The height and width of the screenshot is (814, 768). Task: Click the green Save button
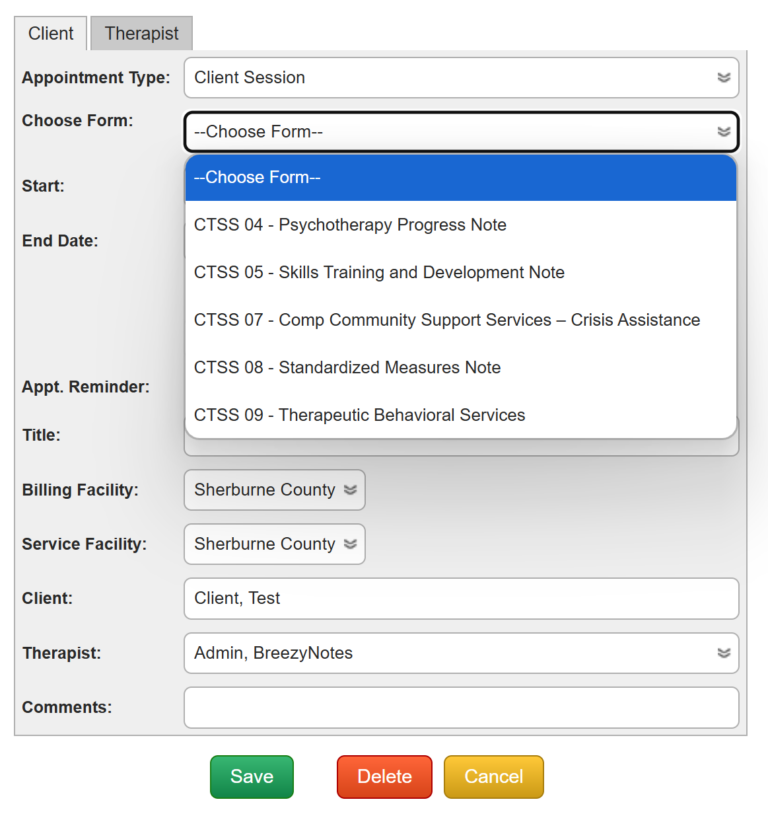point(252,777)
